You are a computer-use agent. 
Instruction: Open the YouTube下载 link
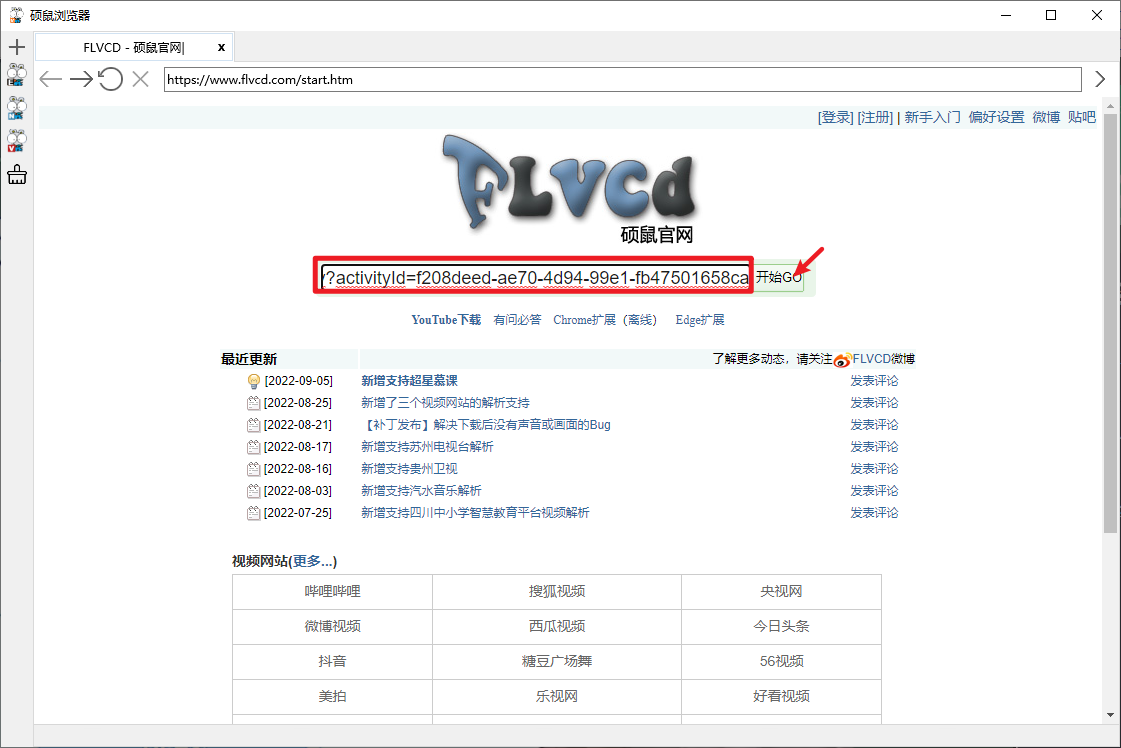coord(446,320)
